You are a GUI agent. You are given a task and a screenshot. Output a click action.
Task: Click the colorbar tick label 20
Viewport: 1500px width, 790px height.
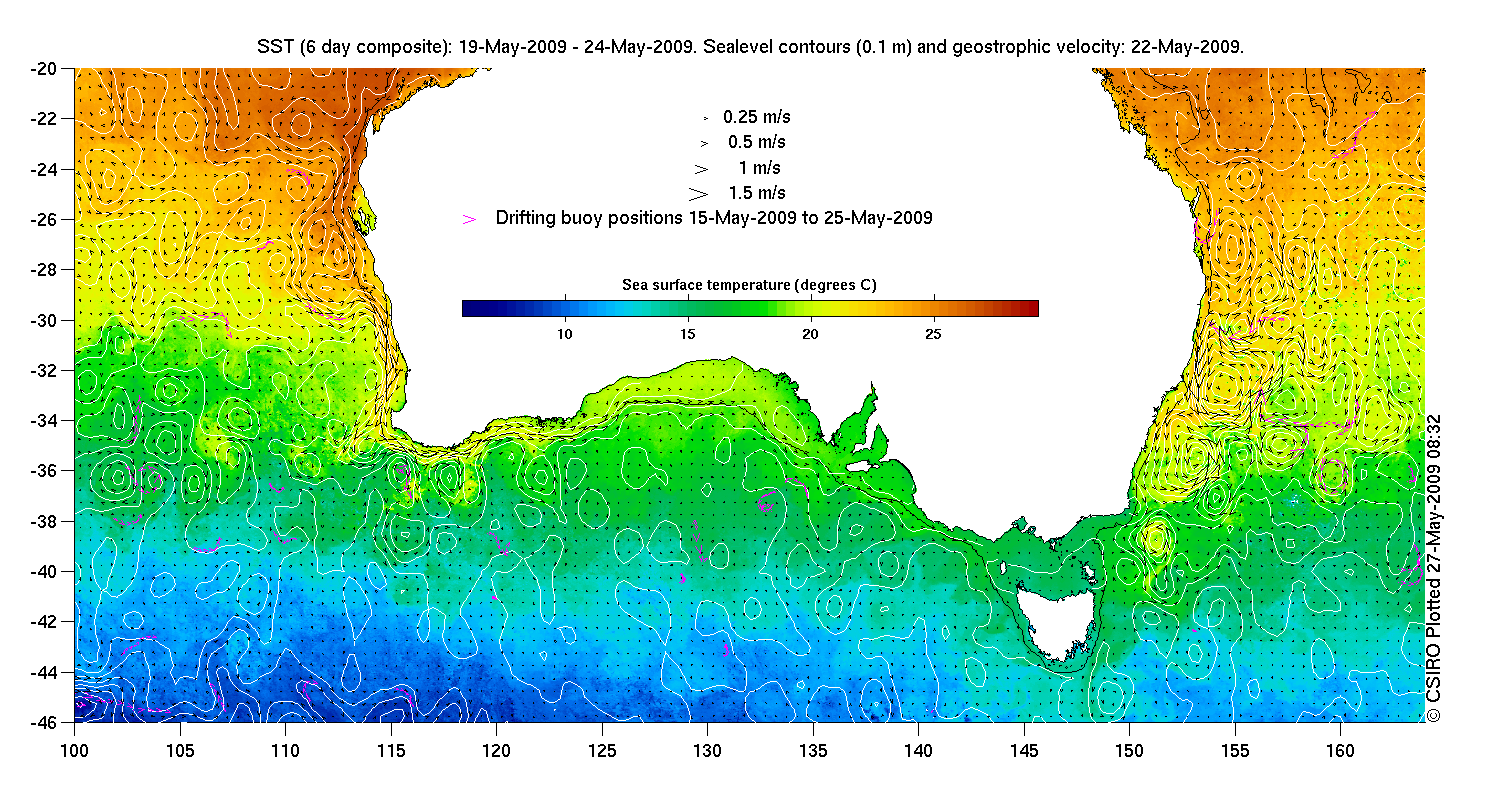[x=811, y=333]
